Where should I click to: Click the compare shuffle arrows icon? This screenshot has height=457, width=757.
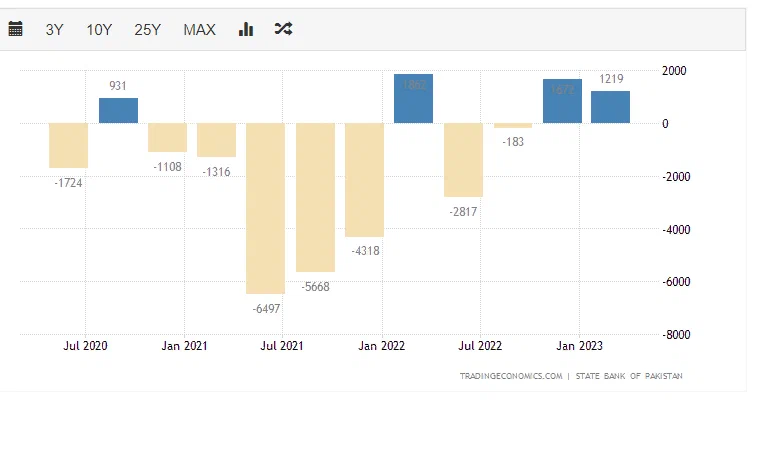point(283,29)
